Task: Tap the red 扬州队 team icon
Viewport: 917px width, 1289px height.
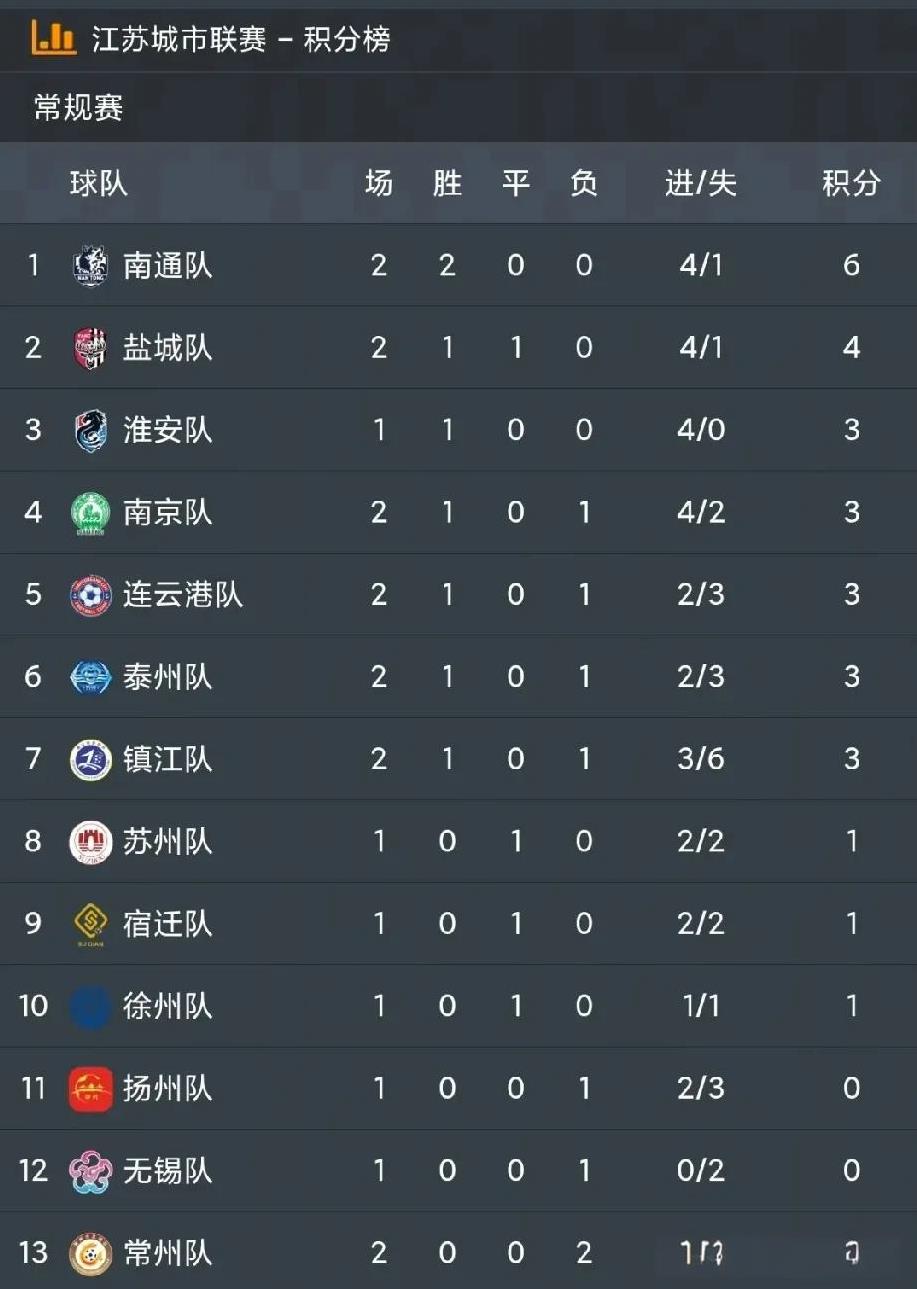Action: (90, 1089)
